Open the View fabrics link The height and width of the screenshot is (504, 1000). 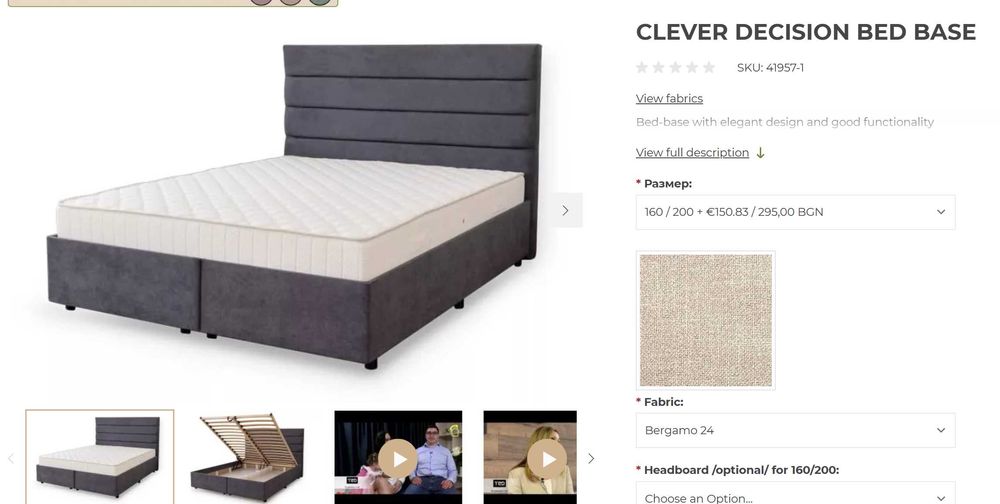click(669, 98)
